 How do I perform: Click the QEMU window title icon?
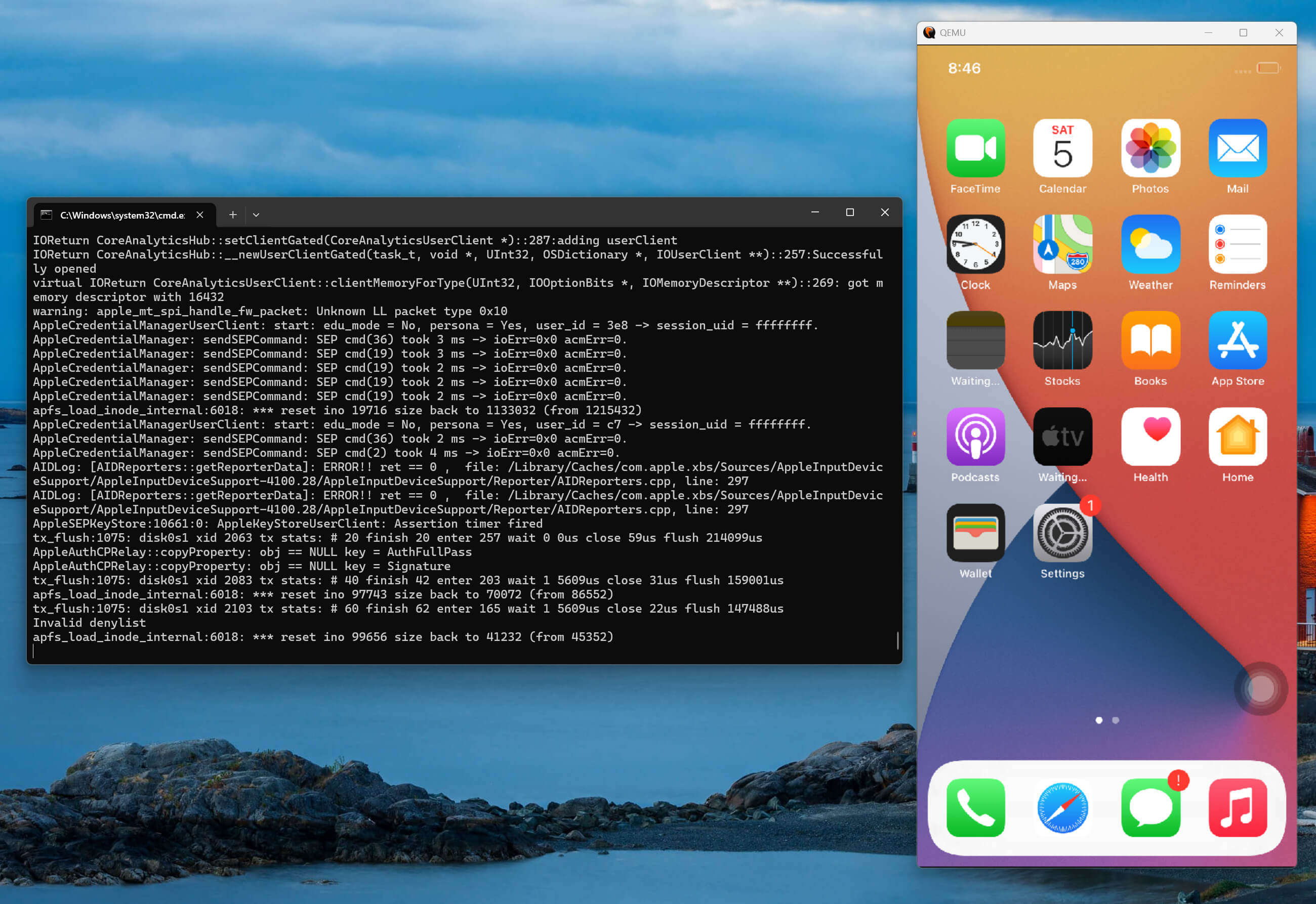coord(929,32)
